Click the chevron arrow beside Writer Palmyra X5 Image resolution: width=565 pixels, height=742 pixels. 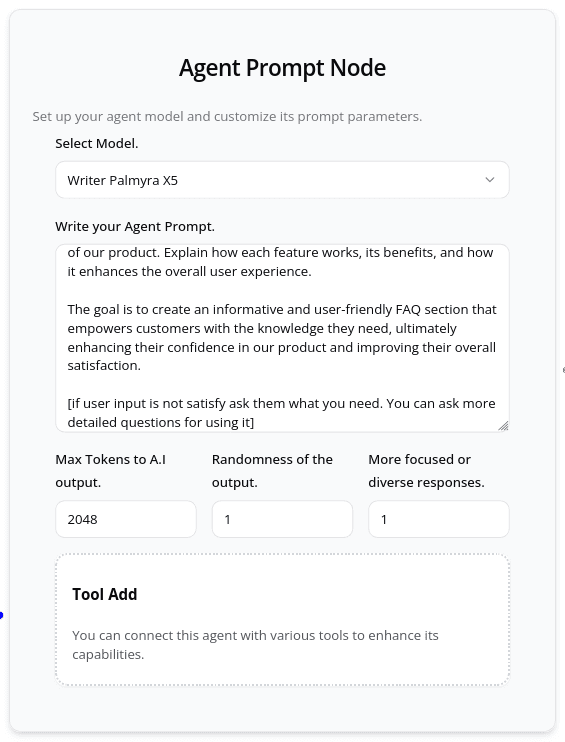click(490, 180)
